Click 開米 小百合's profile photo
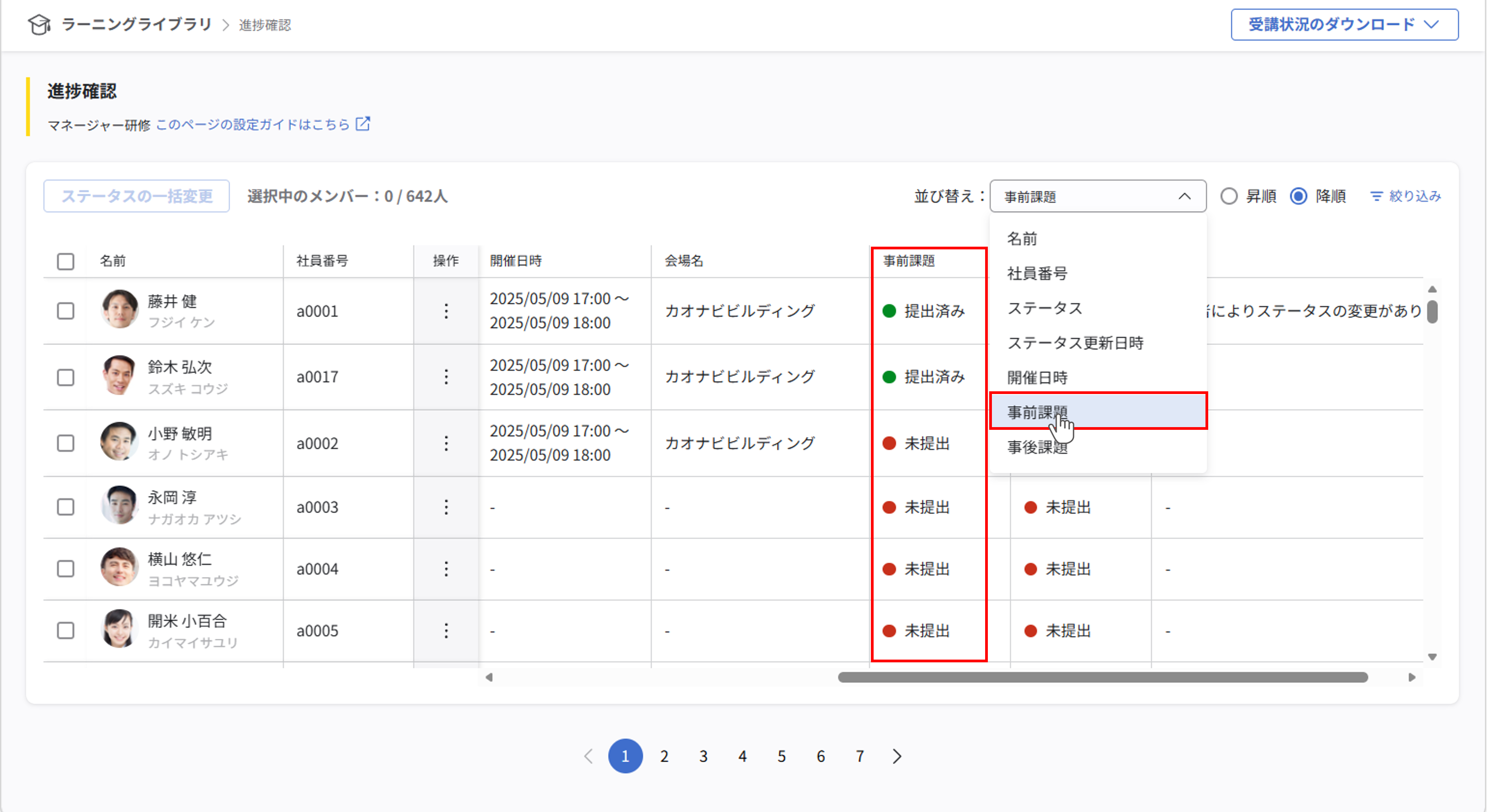 120,629
